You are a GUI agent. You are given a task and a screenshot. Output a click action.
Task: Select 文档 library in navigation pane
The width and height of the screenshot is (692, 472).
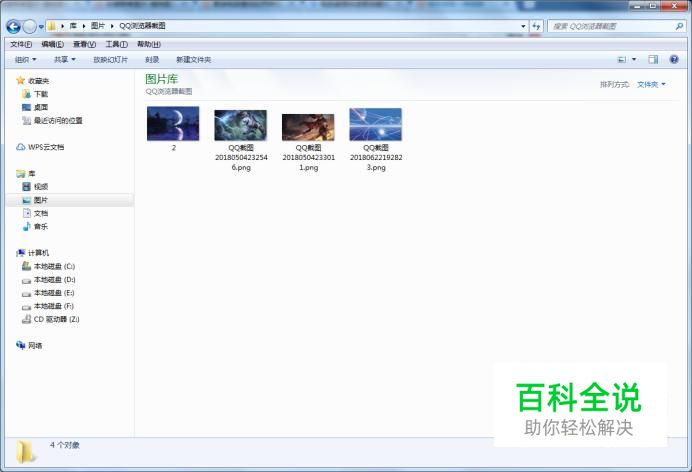41,213
